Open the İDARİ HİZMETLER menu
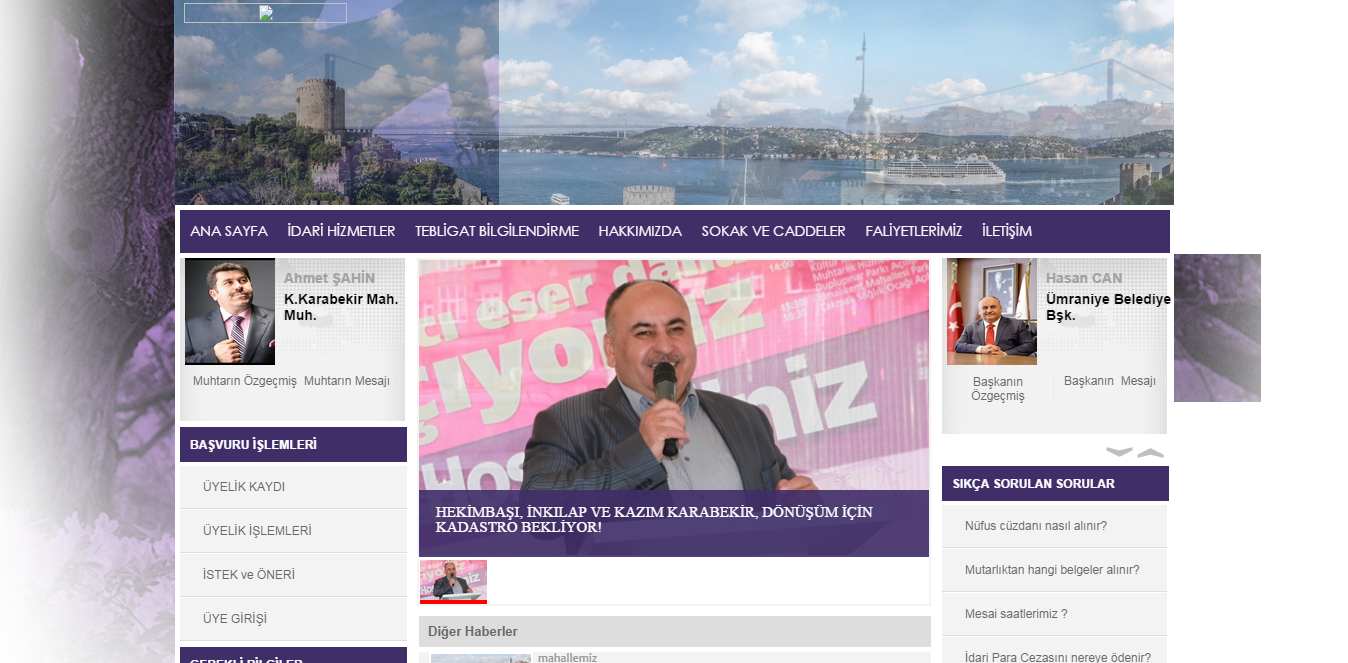The width and height of the screenshot is (1348, 663). click(x=341, y=231)
